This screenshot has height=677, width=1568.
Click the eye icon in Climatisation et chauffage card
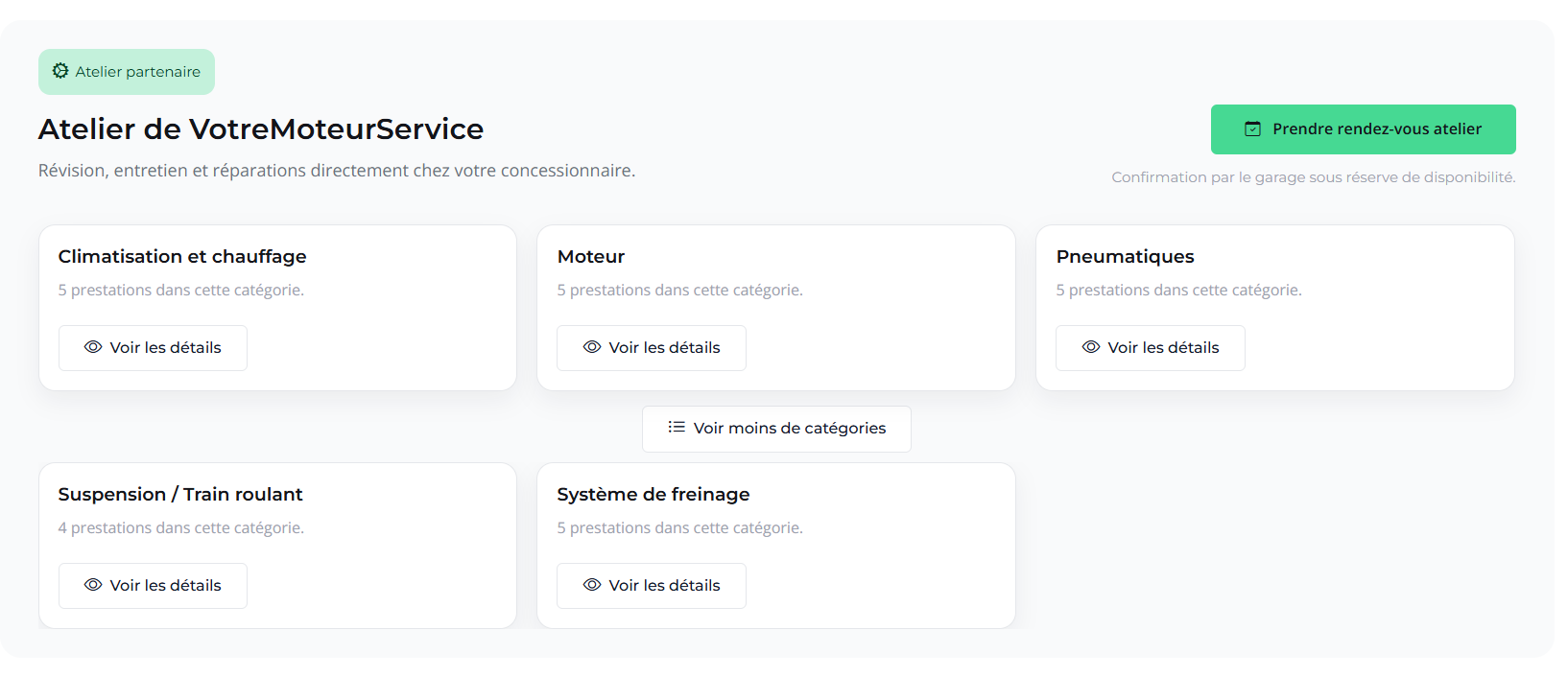click(x=93, y=347)
